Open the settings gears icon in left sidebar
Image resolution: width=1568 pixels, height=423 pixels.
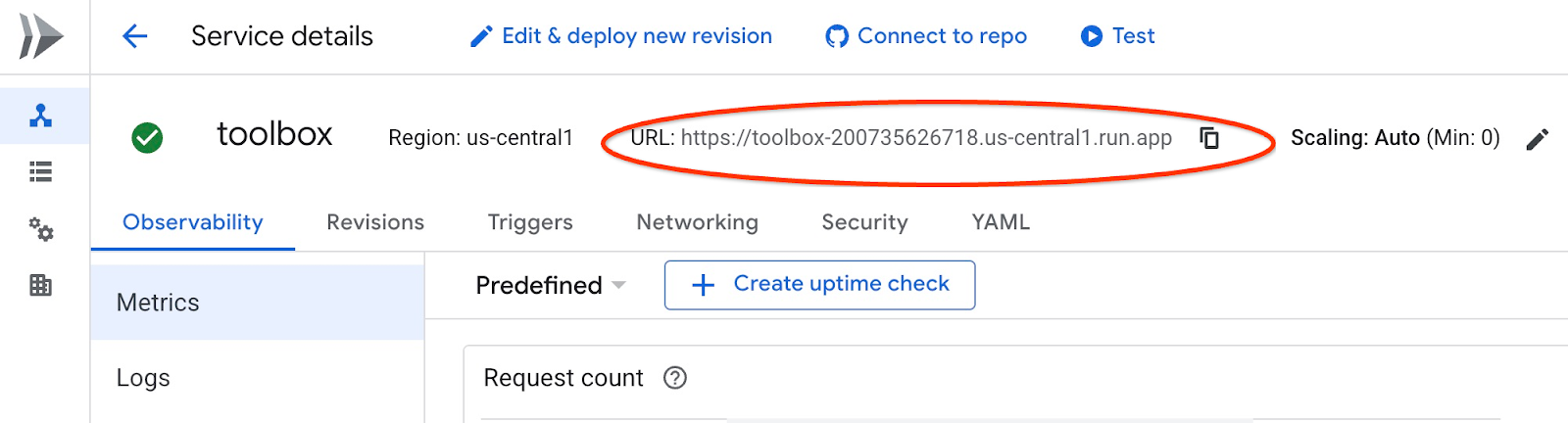(x=41, y=230)
